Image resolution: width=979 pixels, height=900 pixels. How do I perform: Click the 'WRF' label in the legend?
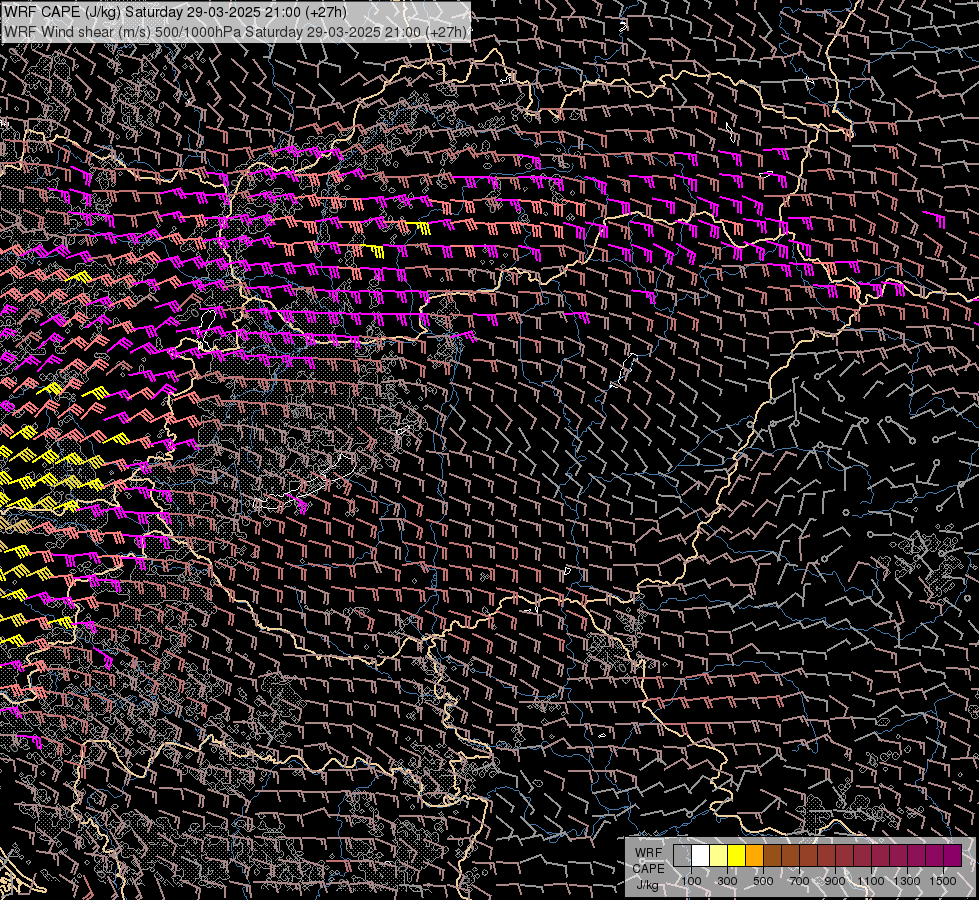pyautogui.click(x=649, y=853)
